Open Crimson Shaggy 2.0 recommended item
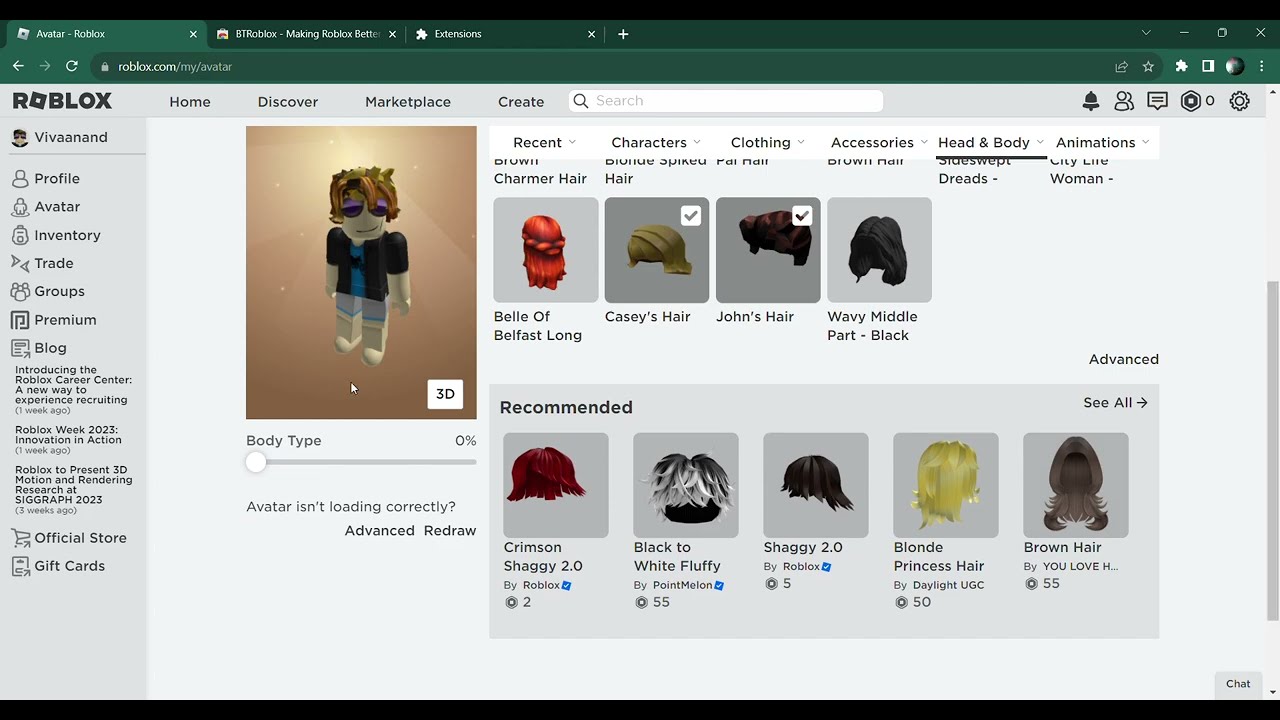This screenshot has height=720, width=1280. coord(556,485)
